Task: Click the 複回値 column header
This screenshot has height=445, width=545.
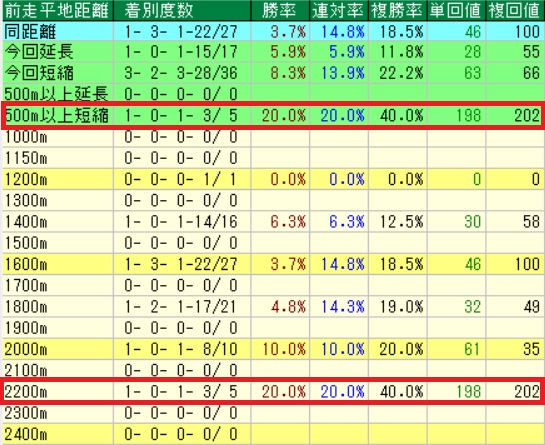Action: pos(515,11)
